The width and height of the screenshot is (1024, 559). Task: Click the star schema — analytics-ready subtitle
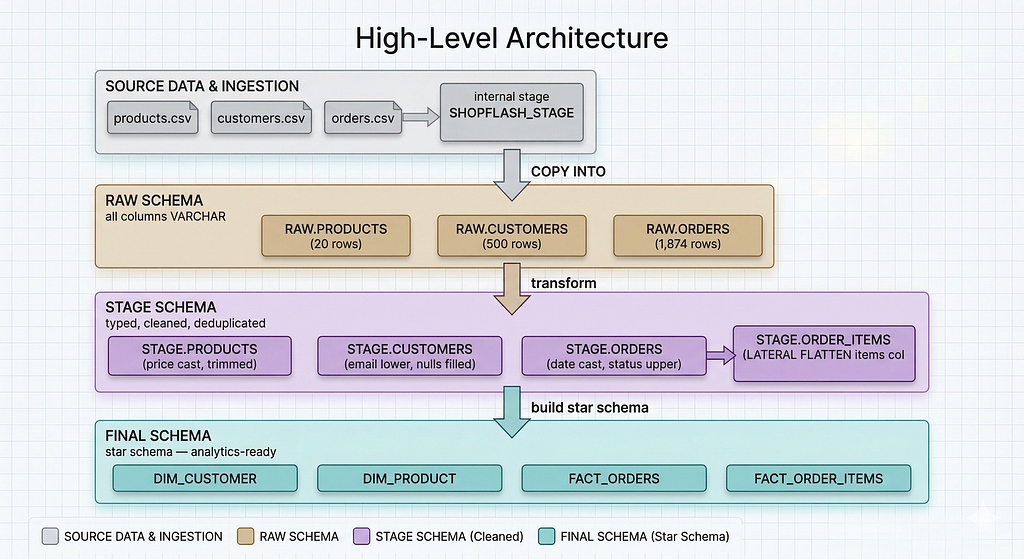point(191,452)
